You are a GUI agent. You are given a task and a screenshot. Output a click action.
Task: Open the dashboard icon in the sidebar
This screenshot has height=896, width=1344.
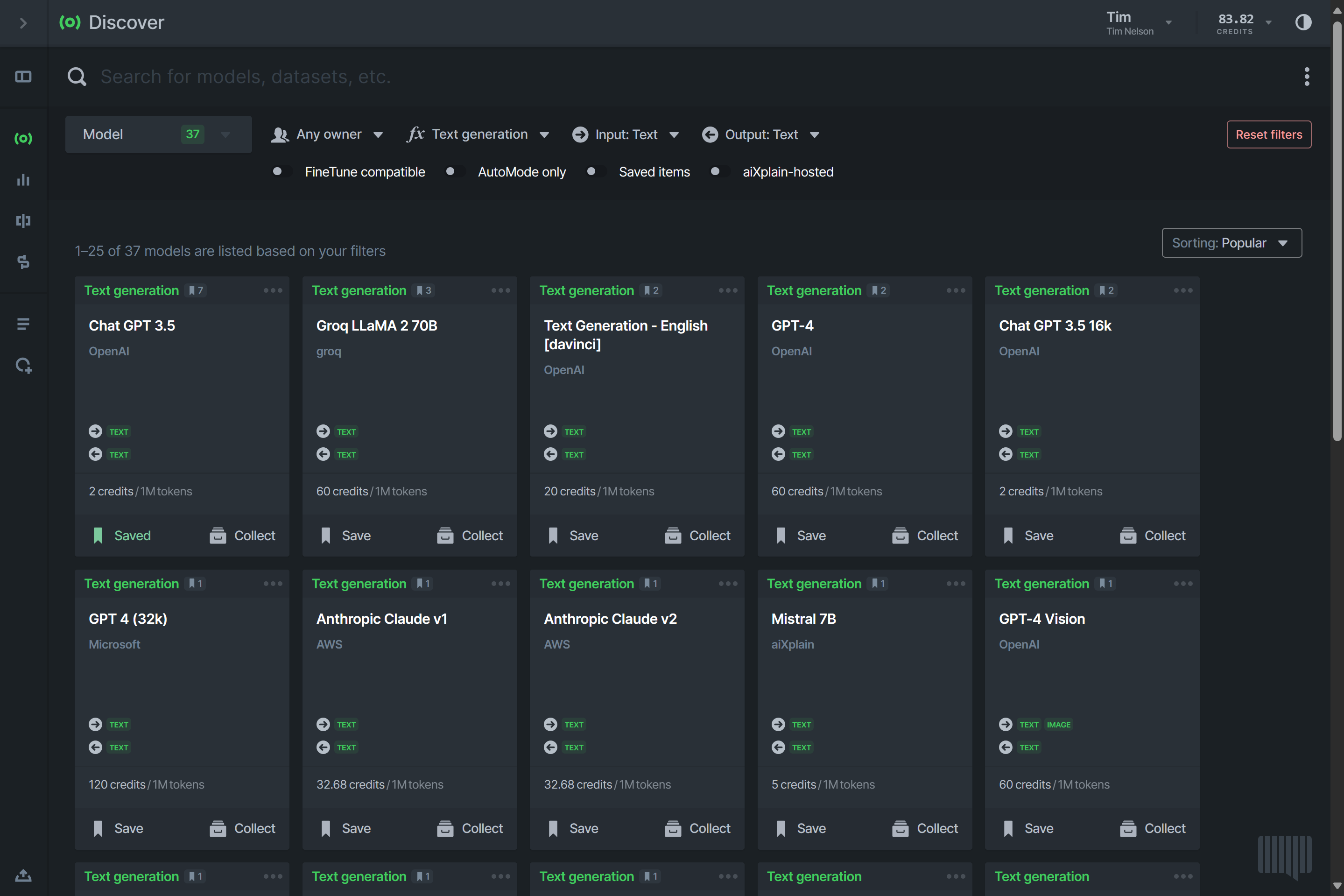23,77
